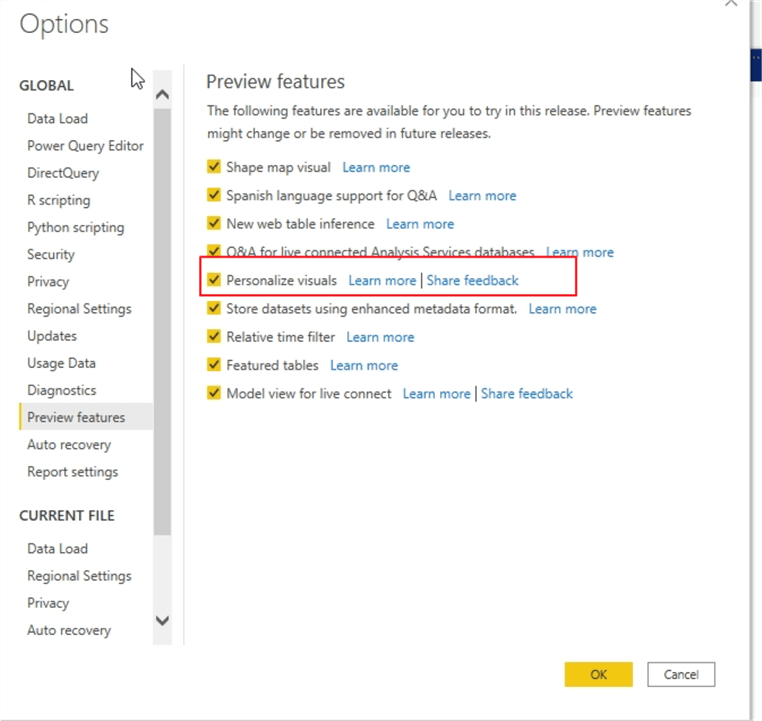The width and height of the screenshot is (762, 721).
Task: Select the Python scripting category
Action: (x=75, y=227)
